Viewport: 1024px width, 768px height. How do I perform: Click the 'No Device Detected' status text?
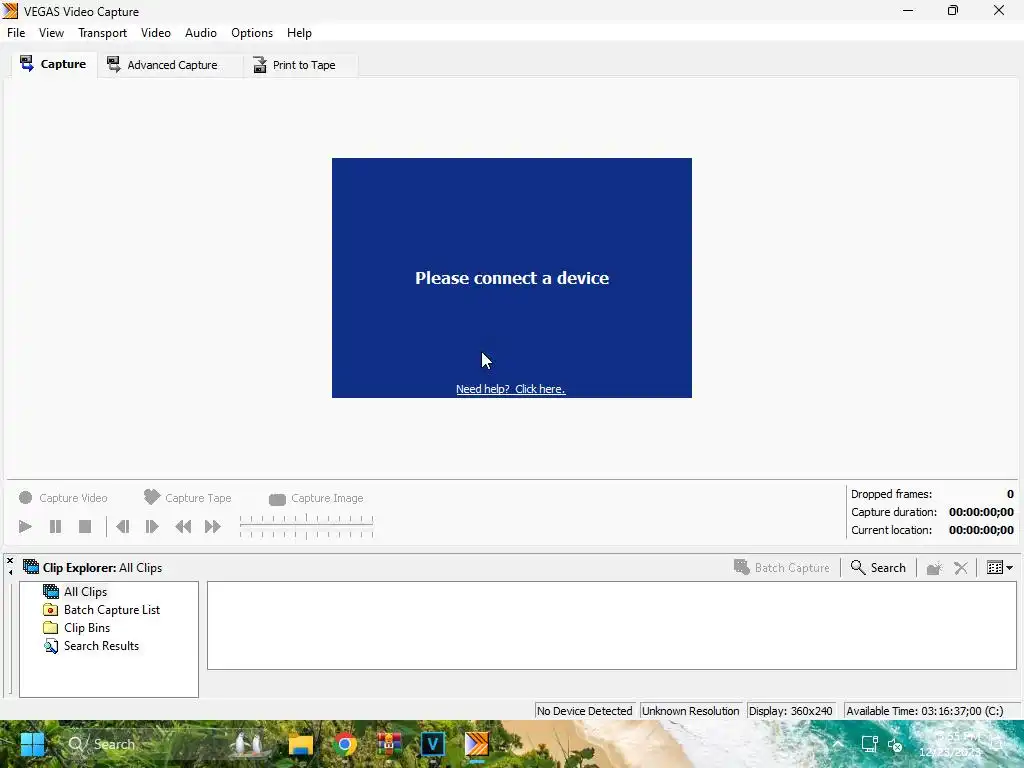tap(584, 711)
